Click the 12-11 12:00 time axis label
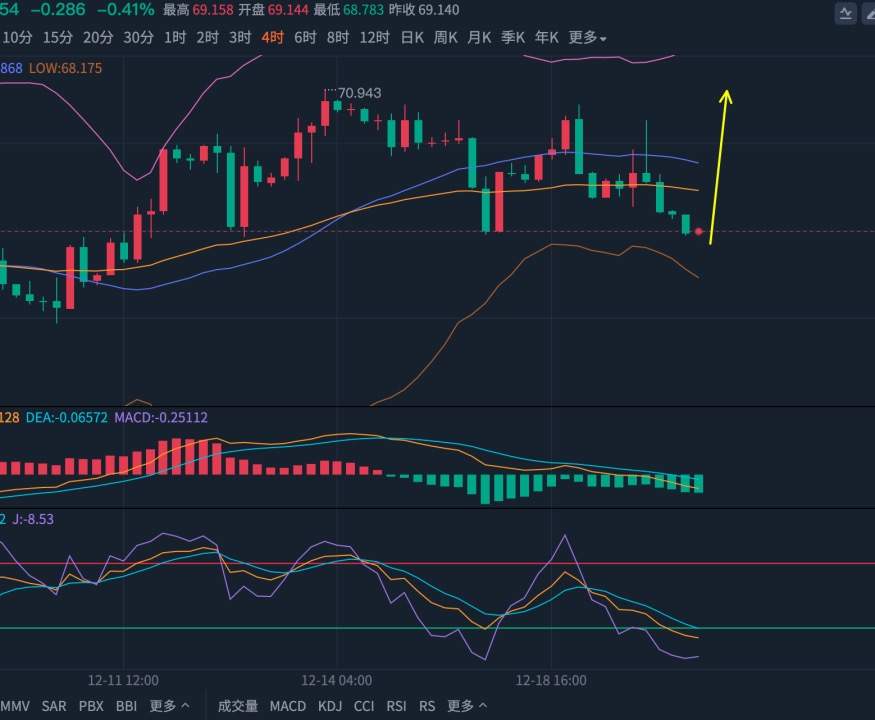 [x=123, y=680]
